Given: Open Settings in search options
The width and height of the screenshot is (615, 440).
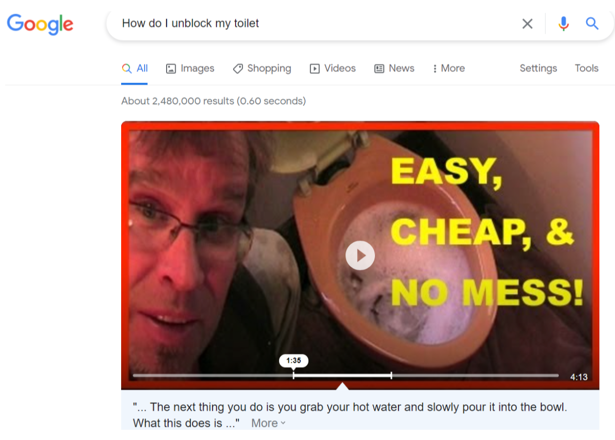Looking at the screenshot, I should (x=538, y=68).
